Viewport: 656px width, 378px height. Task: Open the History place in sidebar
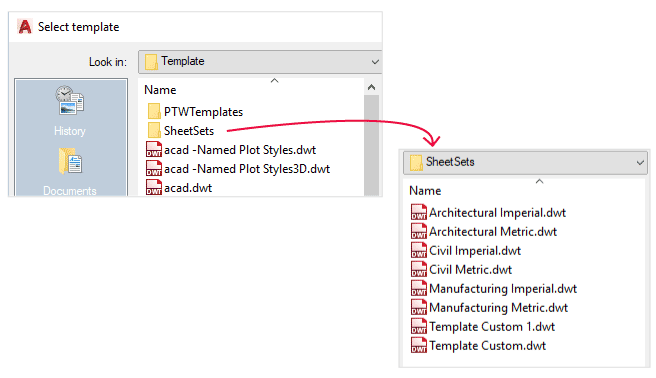click(x=70, y=111)
